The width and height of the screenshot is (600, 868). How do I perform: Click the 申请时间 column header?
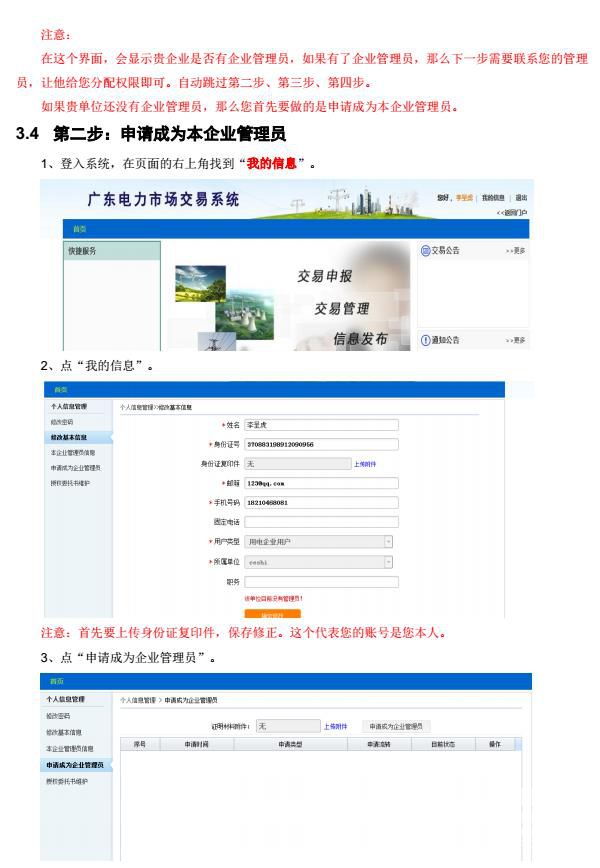click(x=196, y=745)
